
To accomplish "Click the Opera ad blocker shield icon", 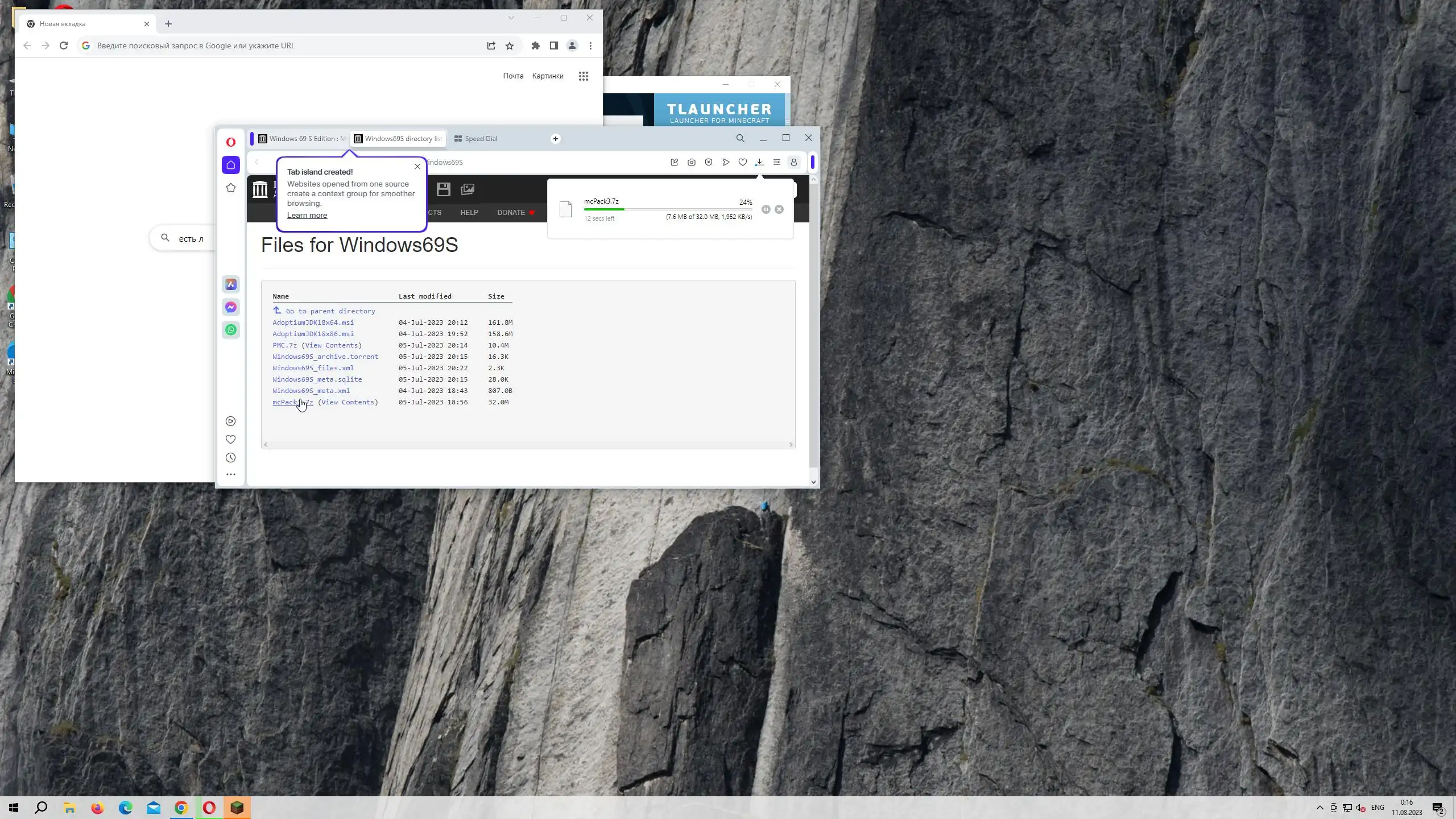I will (708, 162).
